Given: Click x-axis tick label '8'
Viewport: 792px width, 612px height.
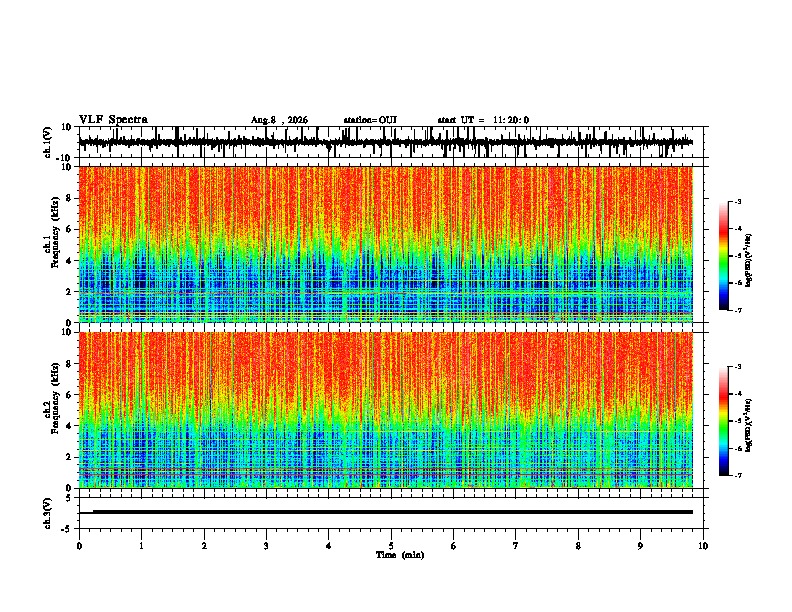Looking at the screenshot, I should [578, 546].
